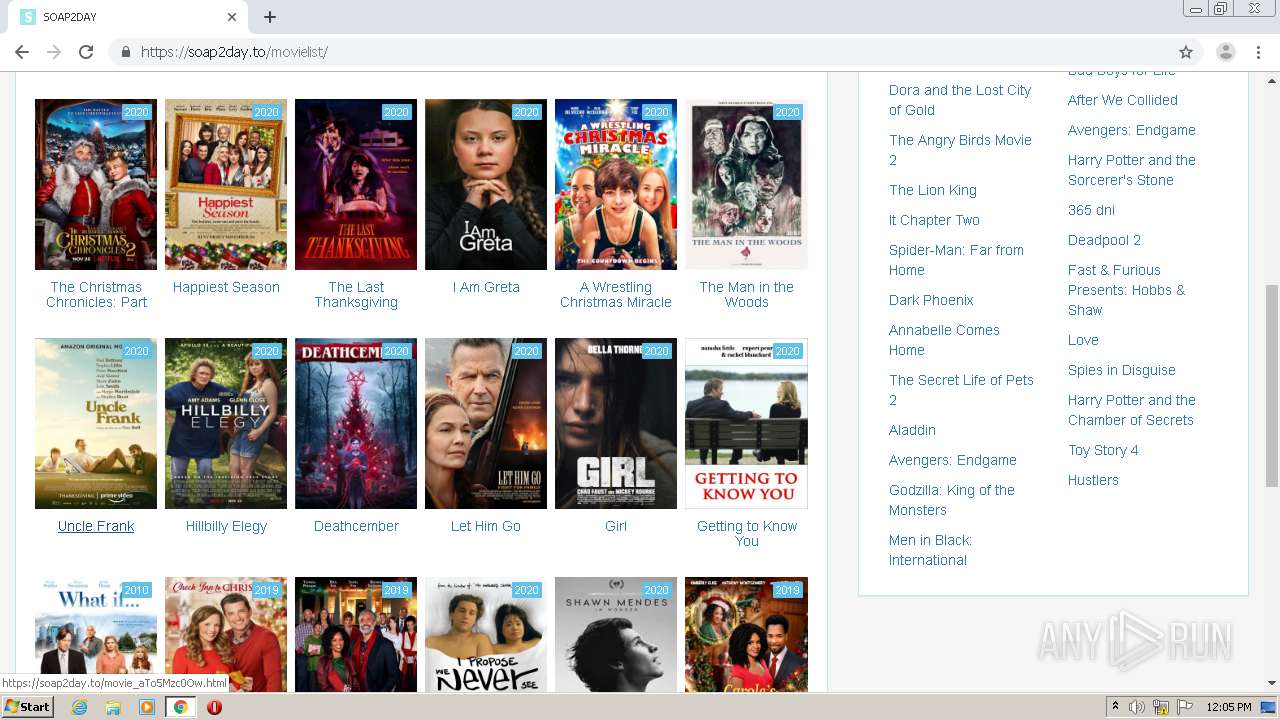Open 365 dni sidebar link
1280x720 pixels.
point(1091,210)
